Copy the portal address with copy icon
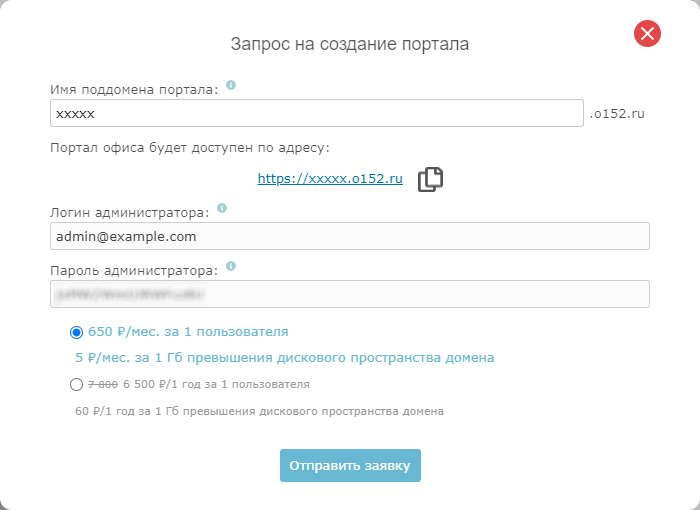Image resolution: width=700 pixels, height=510 pixels. click(x=430, y=179)
